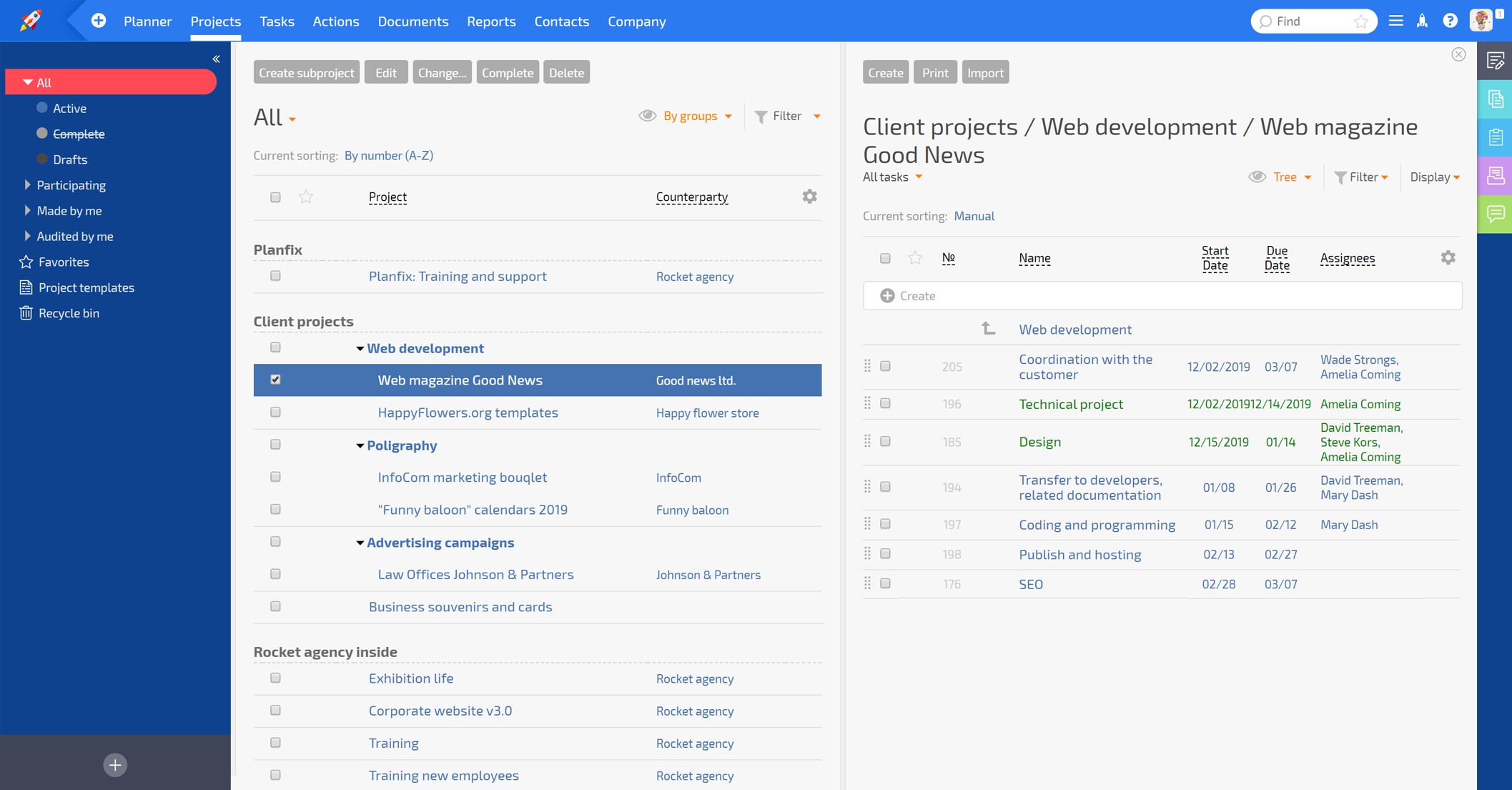Click the Import button on right panel
Viewport: 1512px width, 790px height.
(x=984, y=72)
